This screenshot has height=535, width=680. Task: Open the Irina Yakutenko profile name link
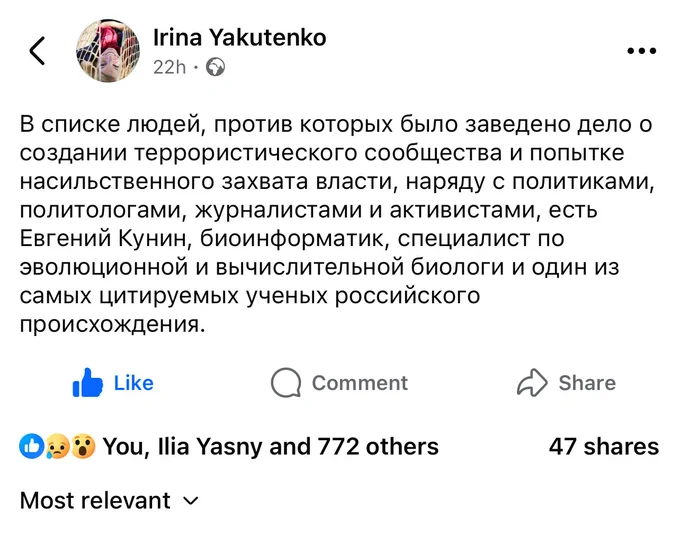(239, 38)
